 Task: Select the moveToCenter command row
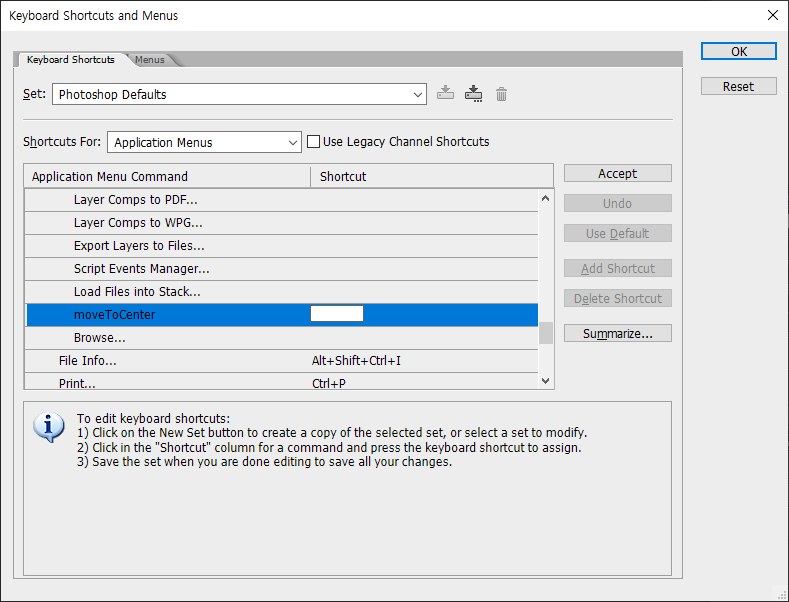tap(281, 315)
